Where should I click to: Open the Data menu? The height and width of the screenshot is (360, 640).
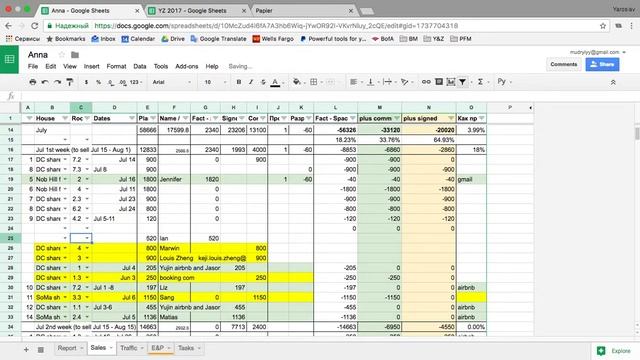click(x=140, y=66)
